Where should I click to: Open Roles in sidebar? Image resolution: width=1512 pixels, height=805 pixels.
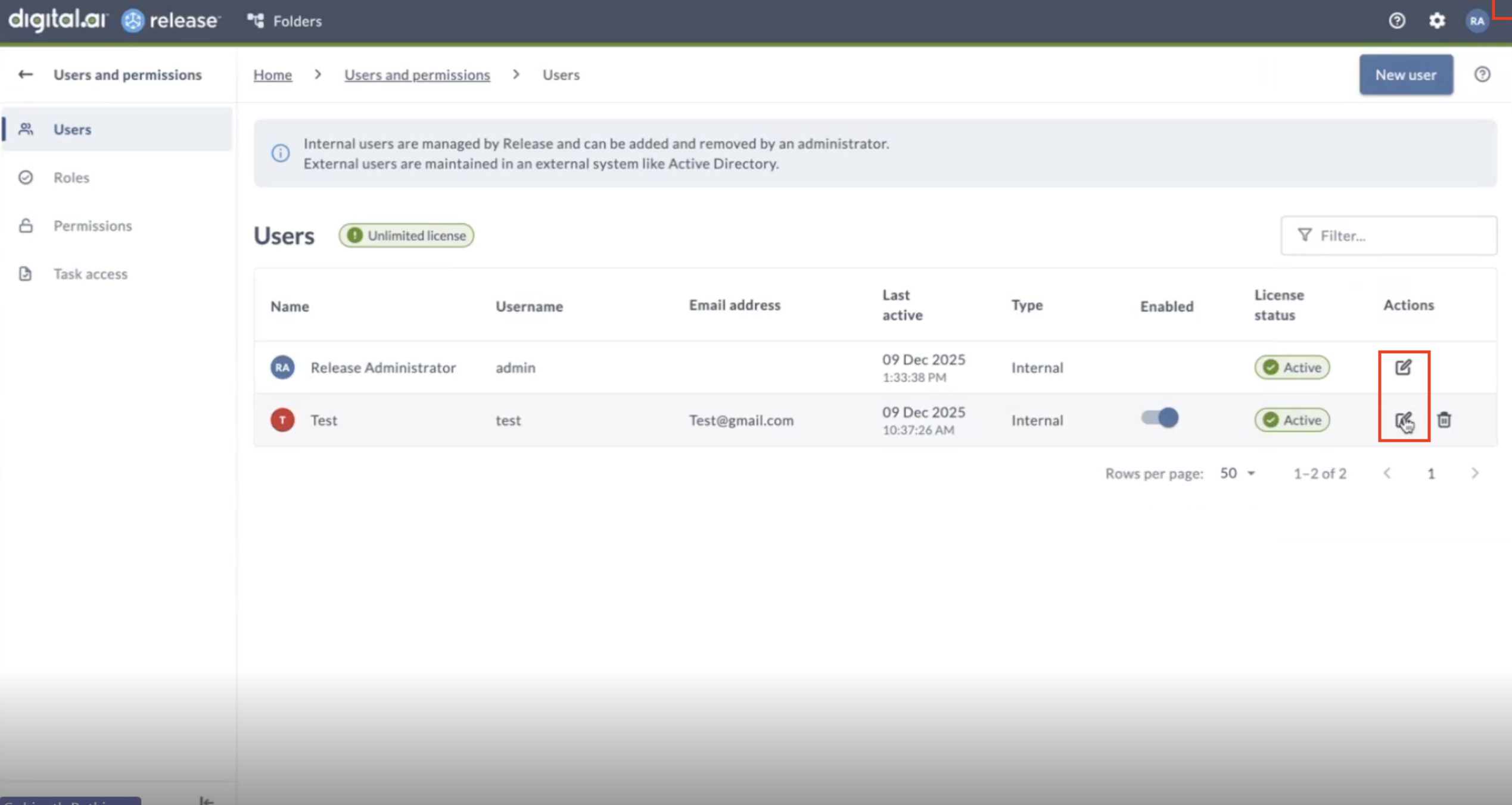click(x=71, y=177)
